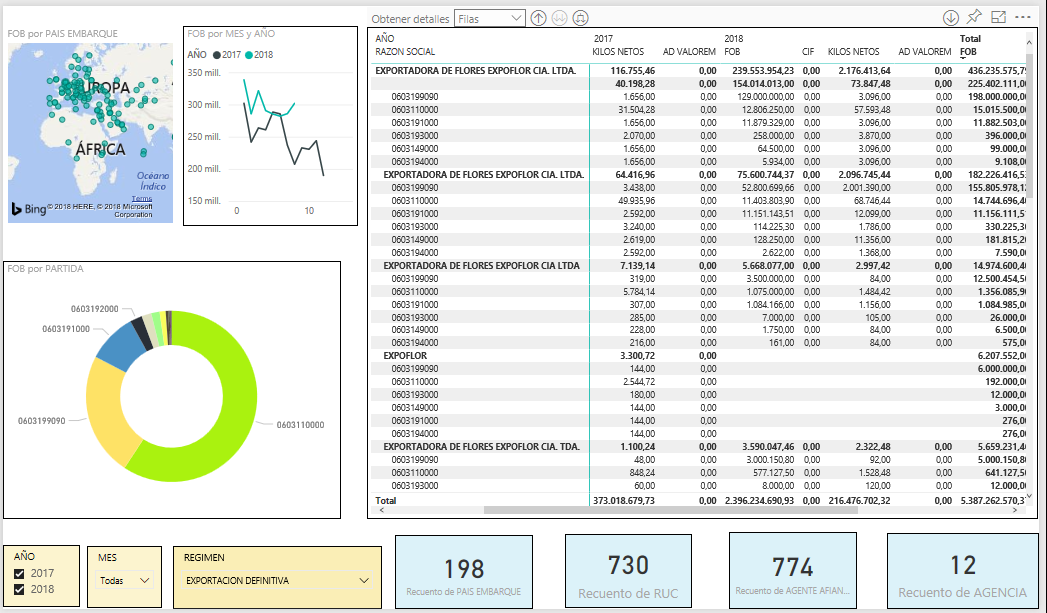Click matrix scroll down arrow
Viewport: 1047px width, 613px height.
1029,496
